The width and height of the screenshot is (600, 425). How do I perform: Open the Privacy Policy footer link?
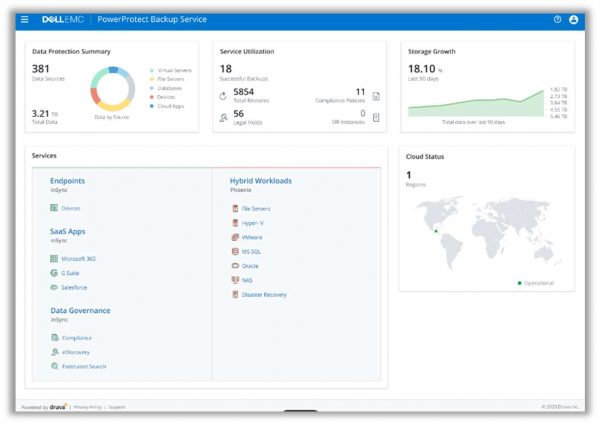point(88,407)
